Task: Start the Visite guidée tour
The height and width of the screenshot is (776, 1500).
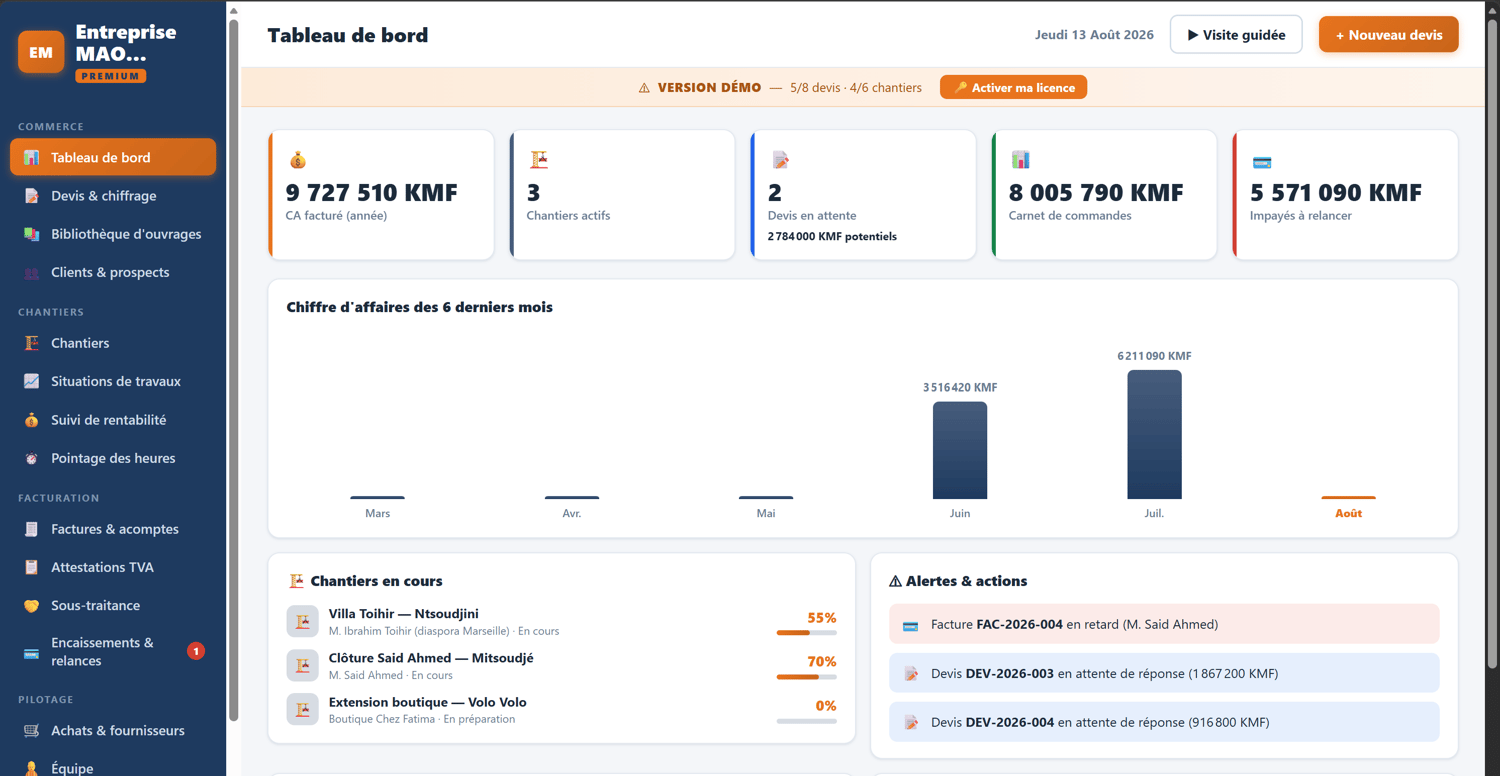Action: click(x=1236, y=35)
